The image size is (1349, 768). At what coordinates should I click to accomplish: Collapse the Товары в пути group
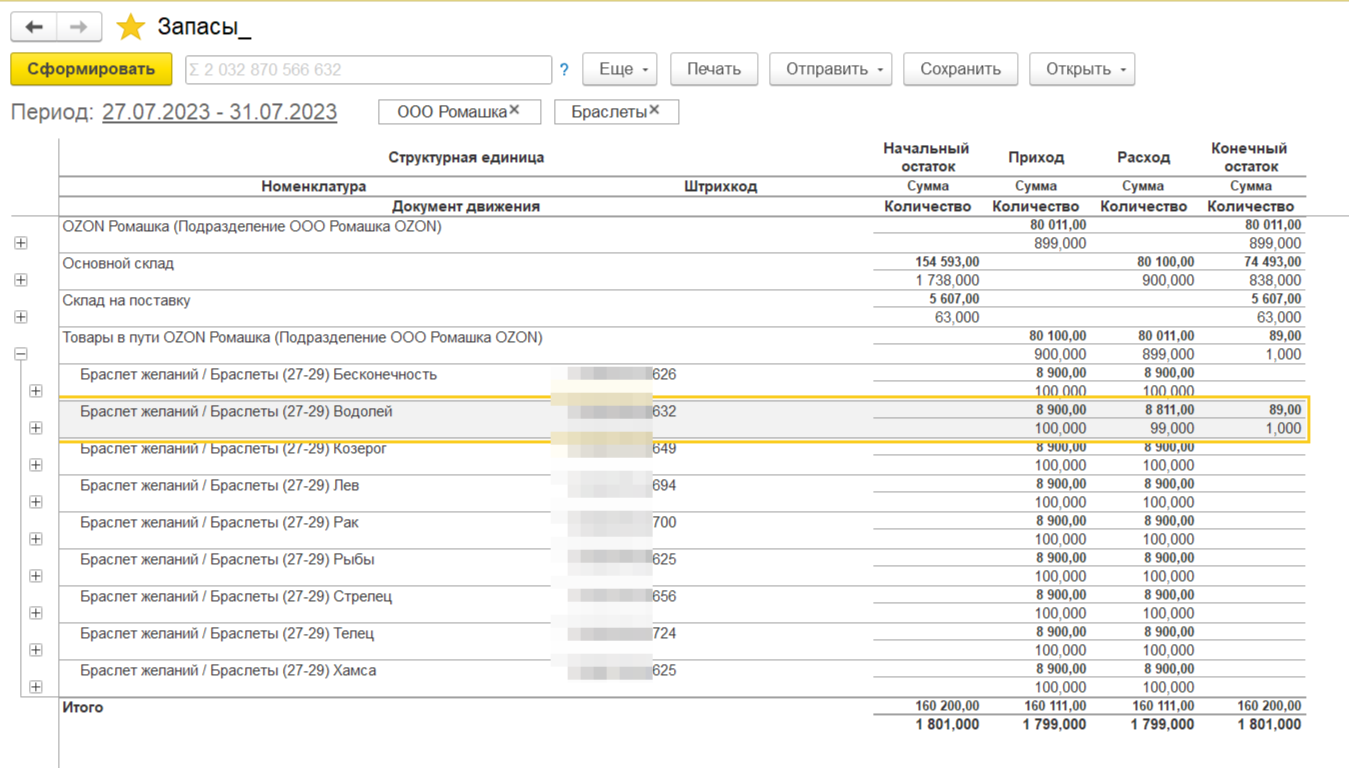point(21,354)
